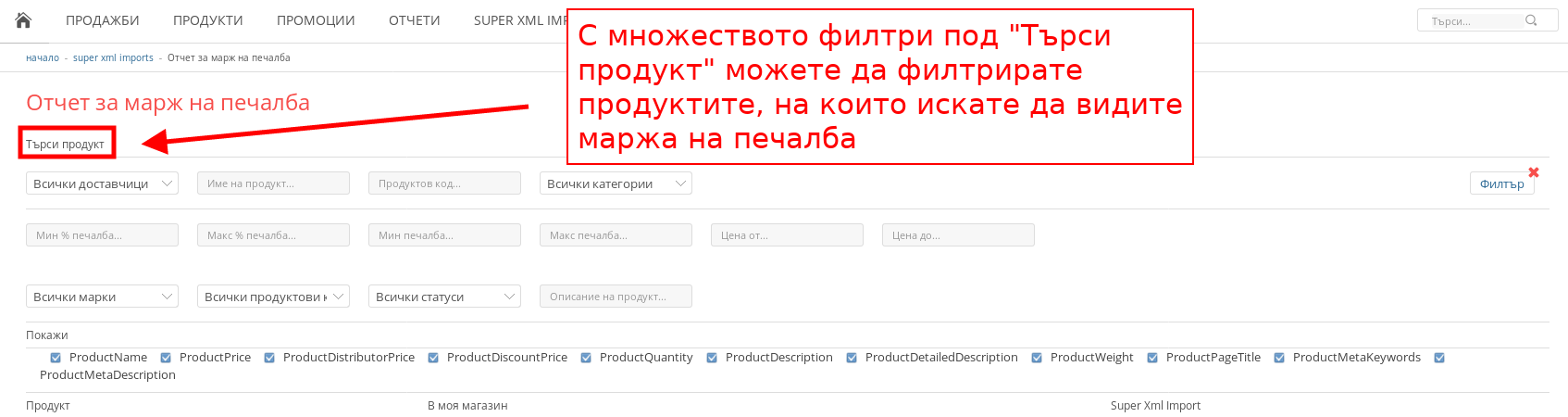Click the search magnifier icon

[x=1531, y=20]
